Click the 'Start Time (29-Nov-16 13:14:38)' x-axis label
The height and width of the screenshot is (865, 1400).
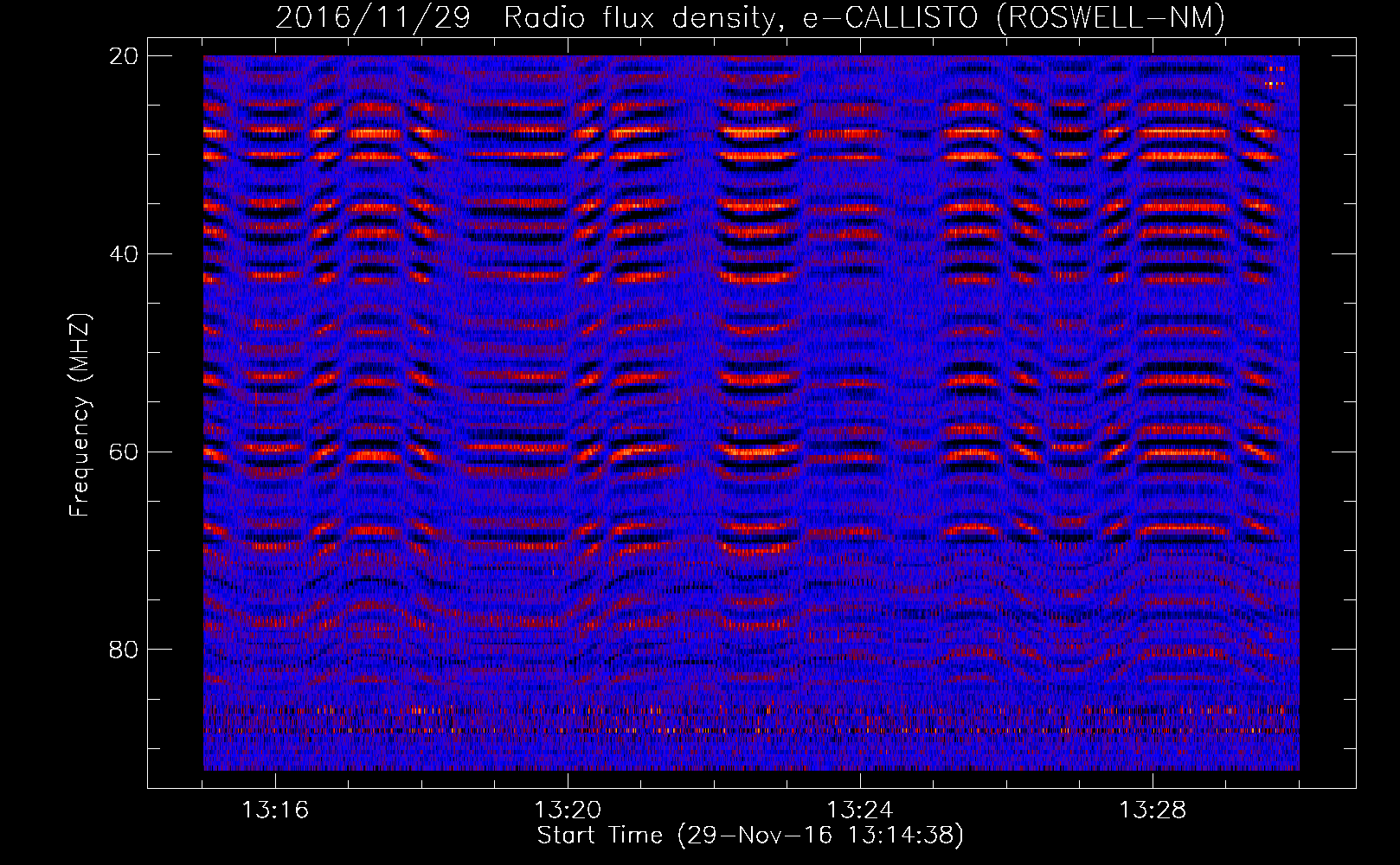(750, 836)
